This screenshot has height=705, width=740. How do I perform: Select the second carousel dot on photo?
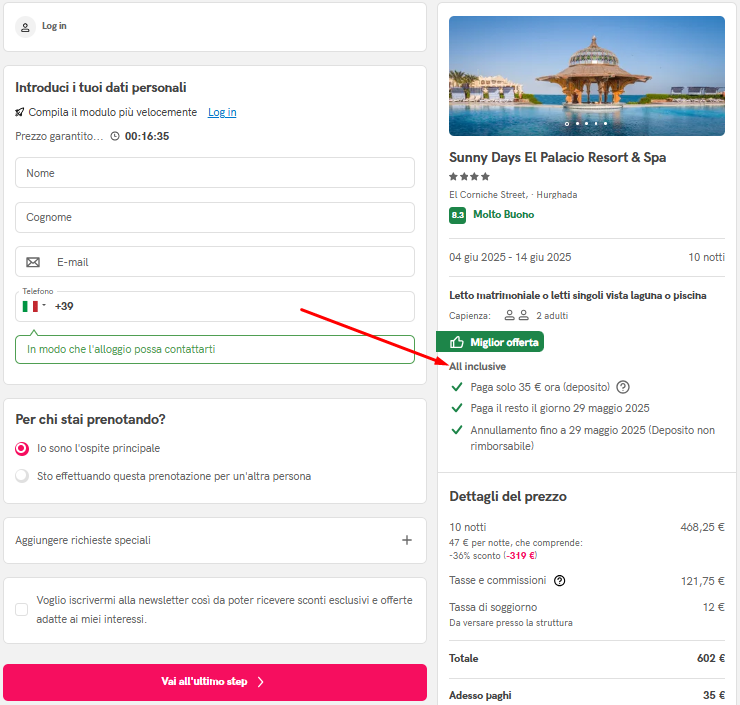tap(577, 124)
